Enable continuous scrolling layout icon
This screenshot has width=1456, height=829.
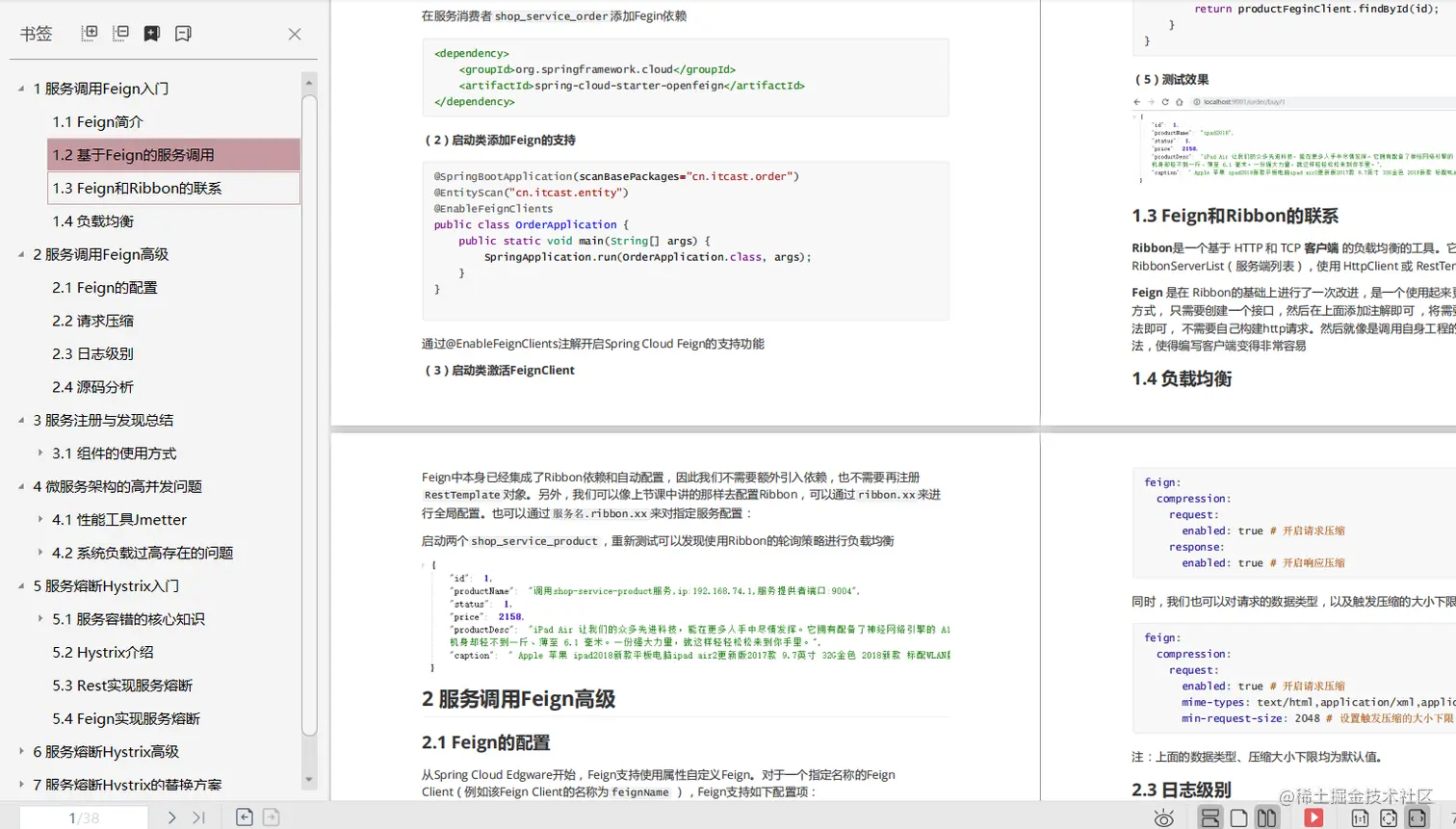(x=1210, y=817)
